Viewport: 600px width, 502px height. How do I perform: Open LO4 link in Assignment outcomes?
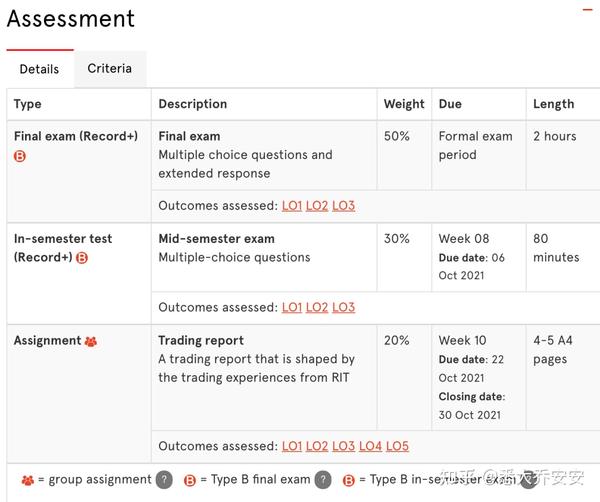pyautogui.click(x=370, y=446)
